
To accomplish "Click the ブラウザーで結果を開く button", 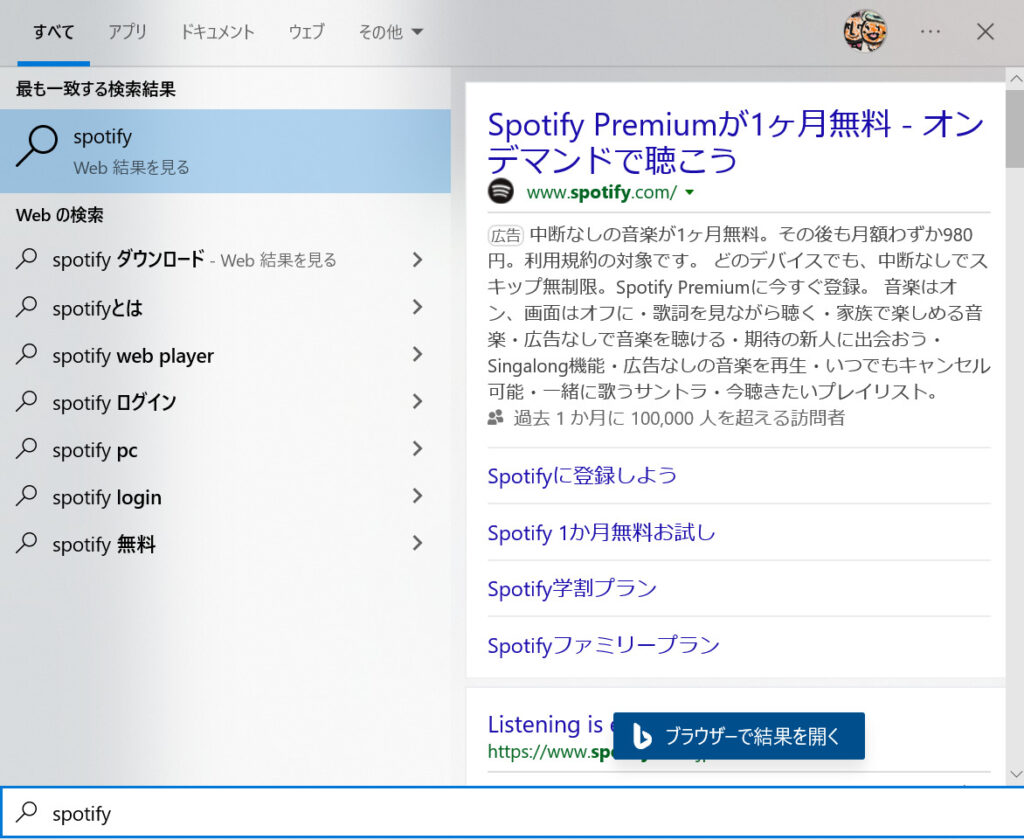I will click(x=739, y=736).
